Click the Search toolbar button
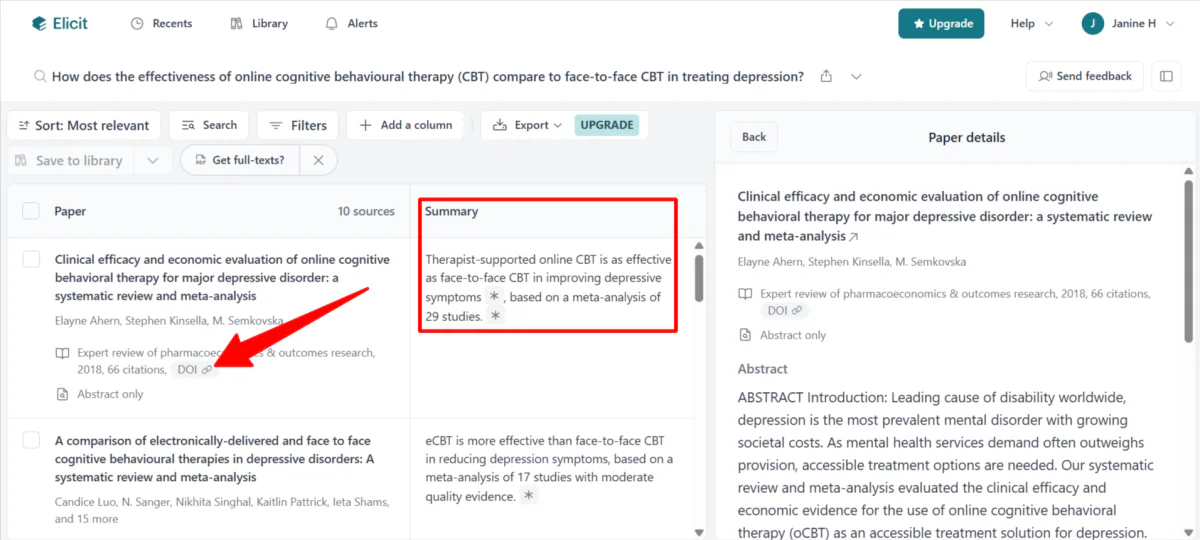The image size is (1200, 540). [209, 125]
